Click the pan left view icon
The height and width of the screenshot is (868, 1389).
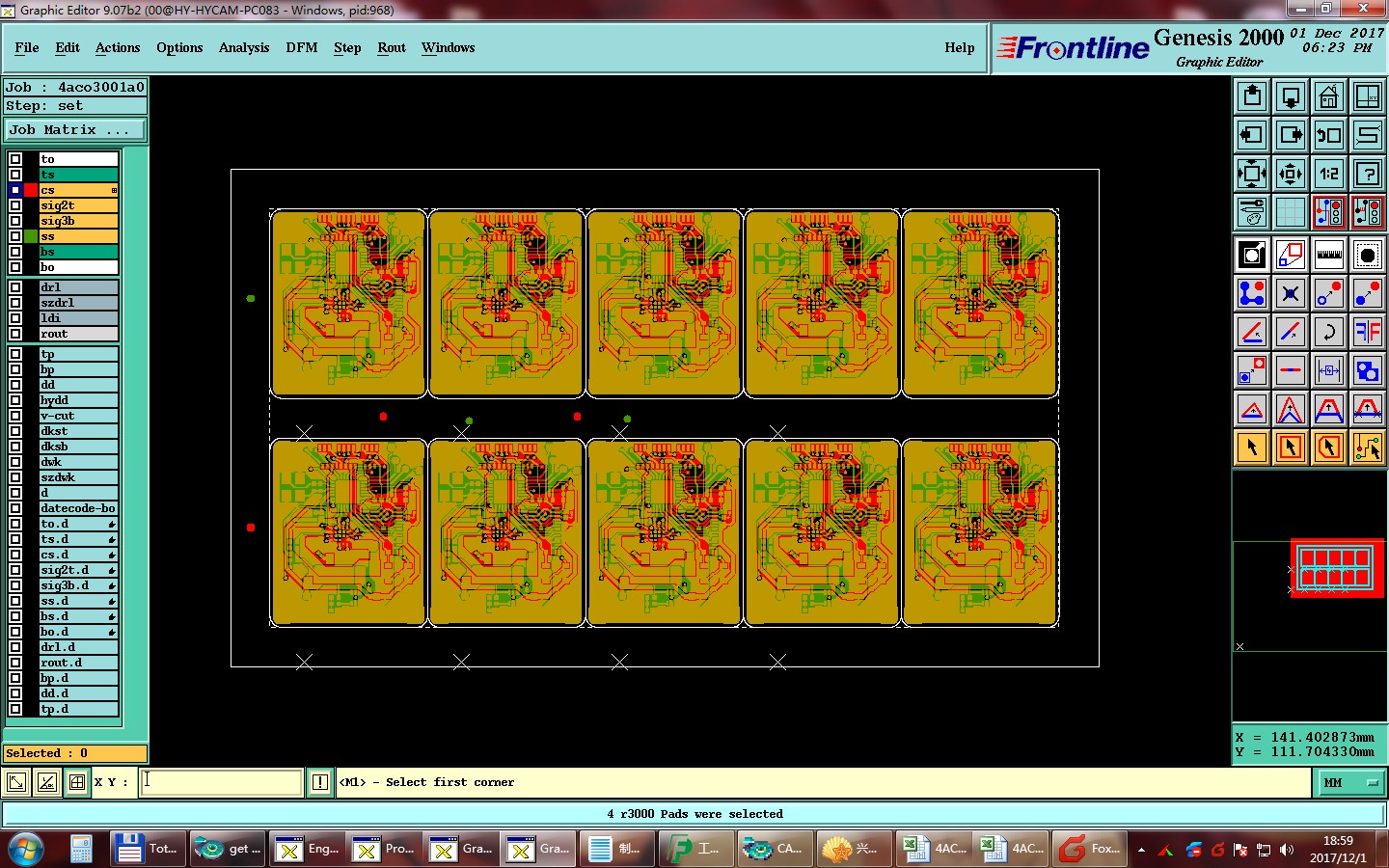tap(1252, 135)
